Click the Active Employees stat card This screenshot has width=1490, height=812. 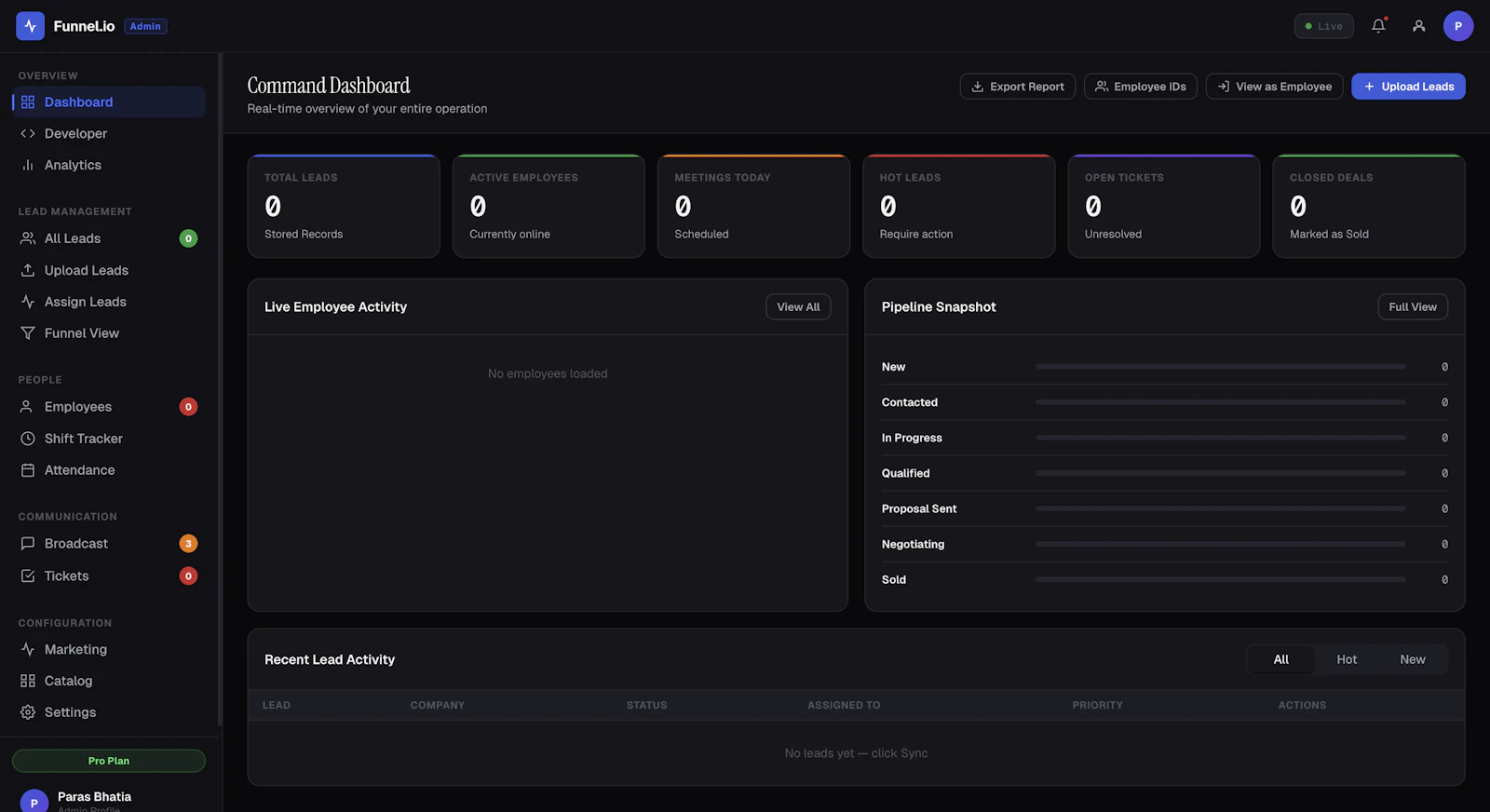click(549, 206)
